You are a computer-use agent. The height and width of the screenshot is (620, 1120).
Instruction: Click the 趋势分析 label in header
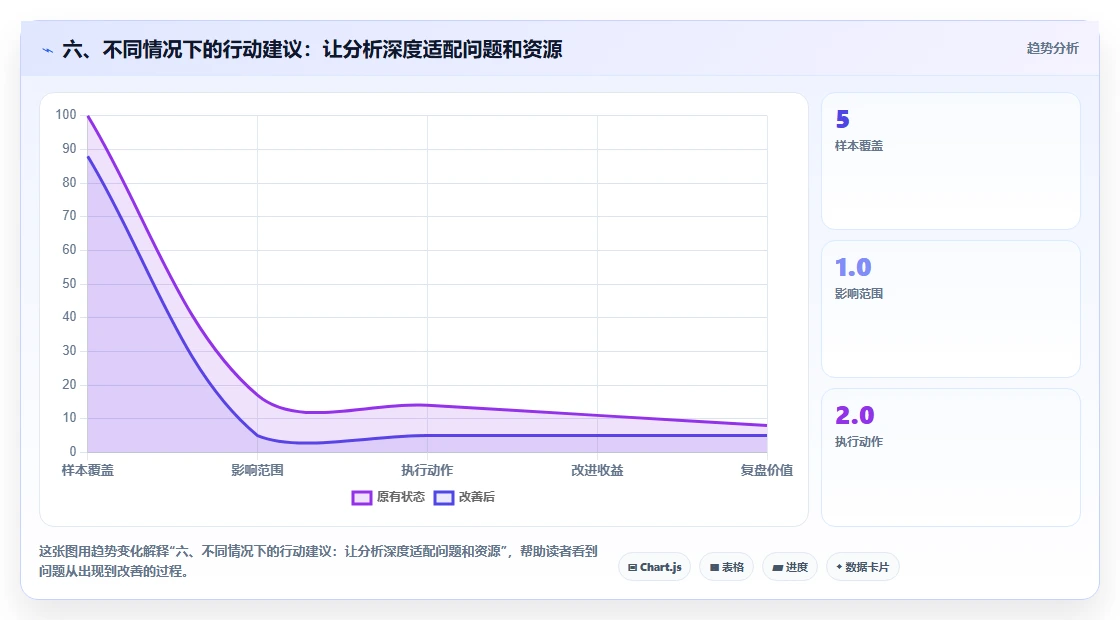coord(1052,49)
